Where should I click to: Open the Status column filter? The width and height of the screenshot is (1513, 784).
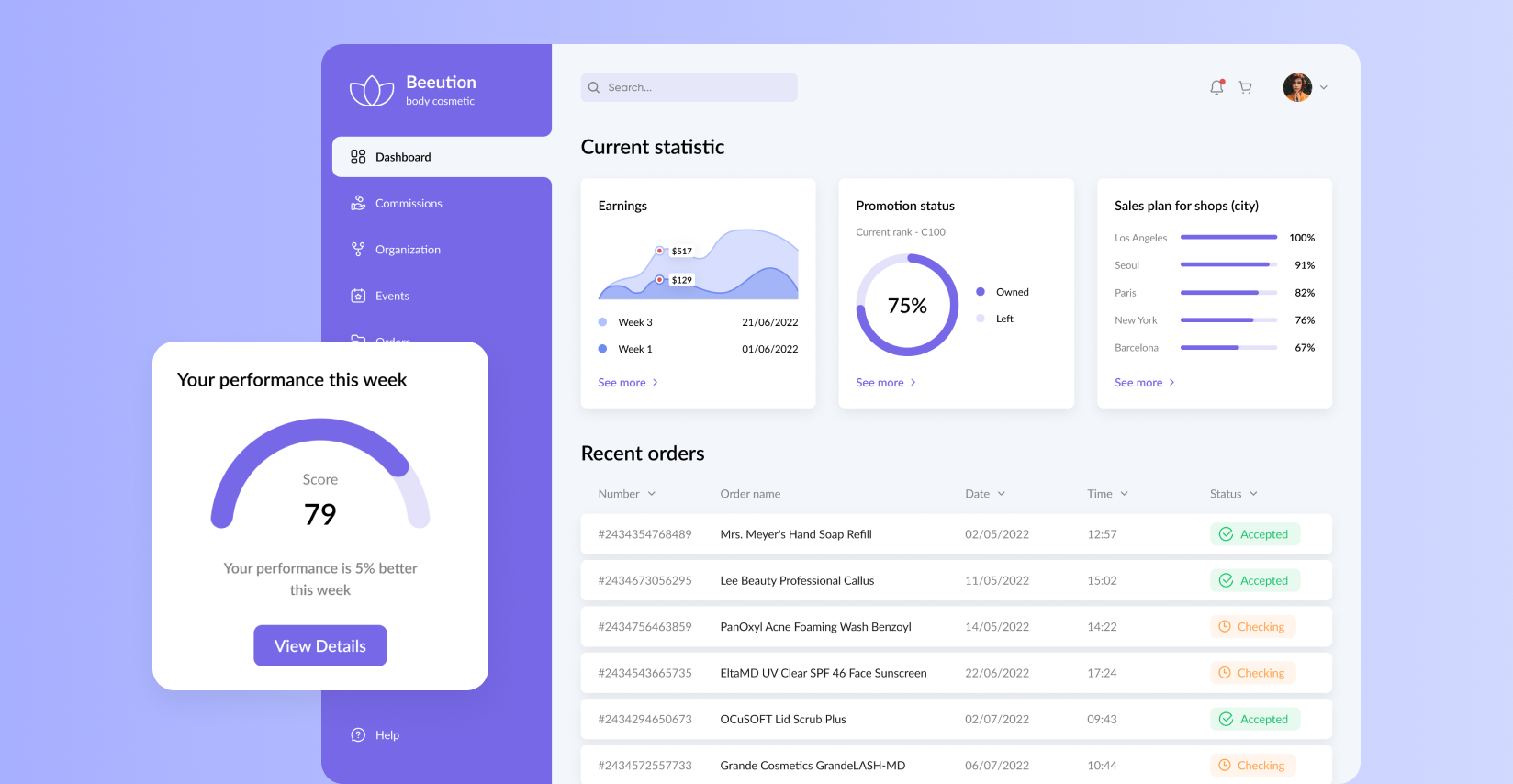coord(1234,494)
